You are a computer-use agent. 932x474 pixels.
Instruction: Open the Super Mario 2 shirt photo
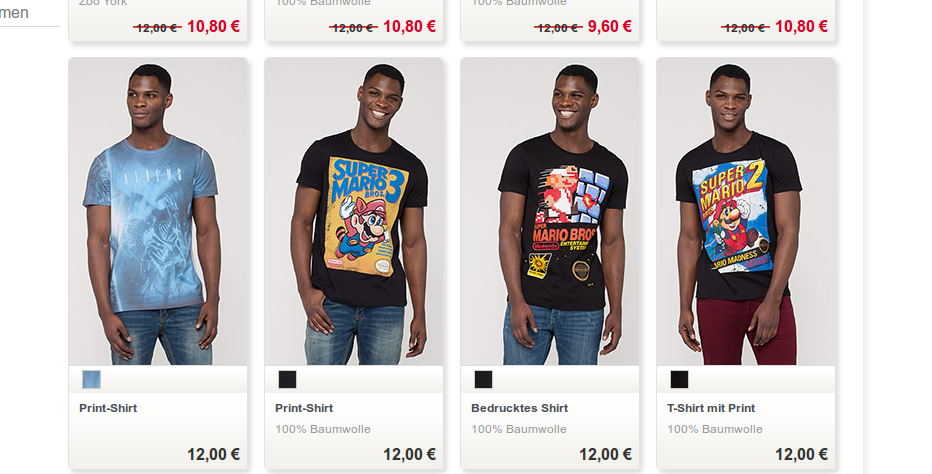[x=746, y=212]
